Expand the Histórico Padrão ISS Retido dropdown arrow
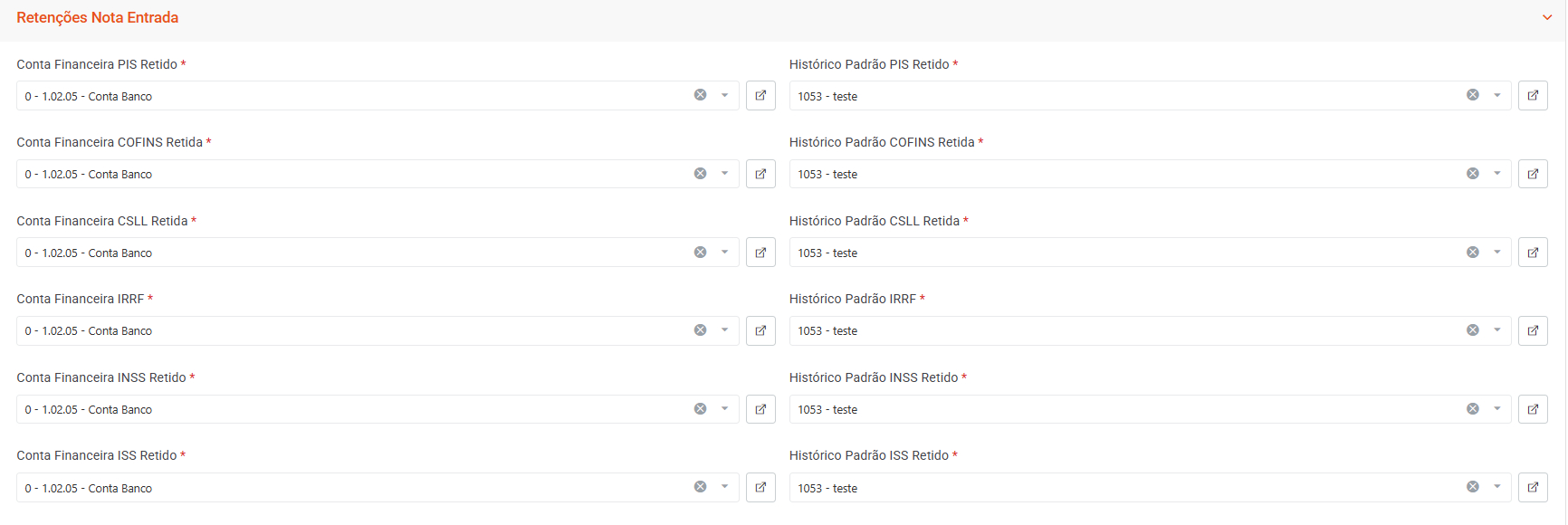The image size is (1568, 525). pos(1497,487)
